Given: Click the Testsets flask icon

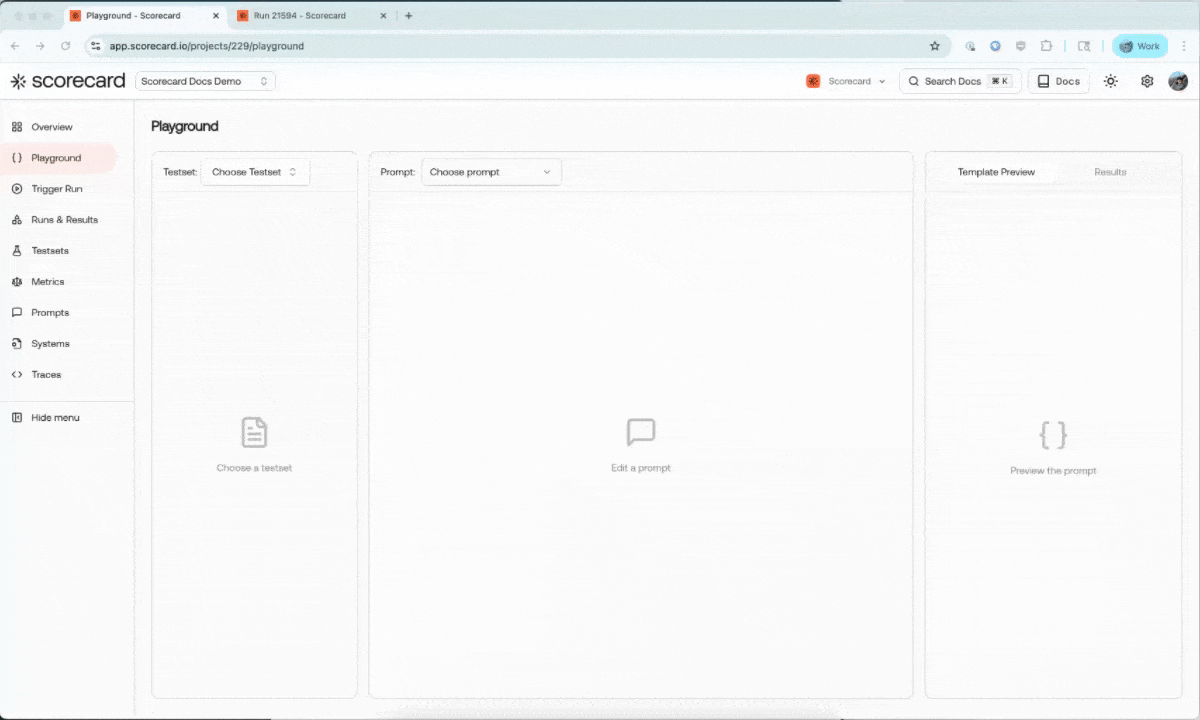Looking at the screenshot, I should [x=17, y=251].
